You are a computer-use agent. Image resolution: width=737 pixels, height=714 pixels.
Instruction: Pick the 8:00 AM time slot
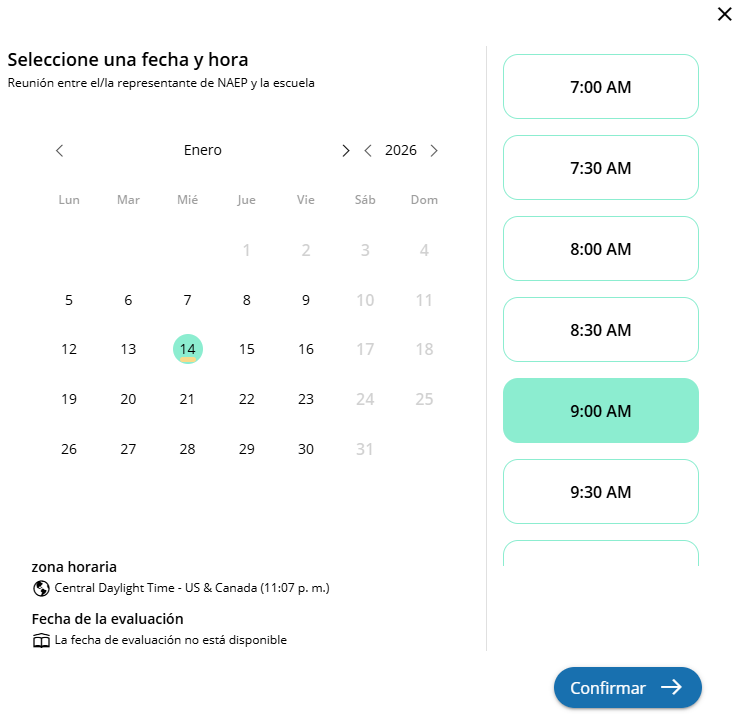pos(600,249)
